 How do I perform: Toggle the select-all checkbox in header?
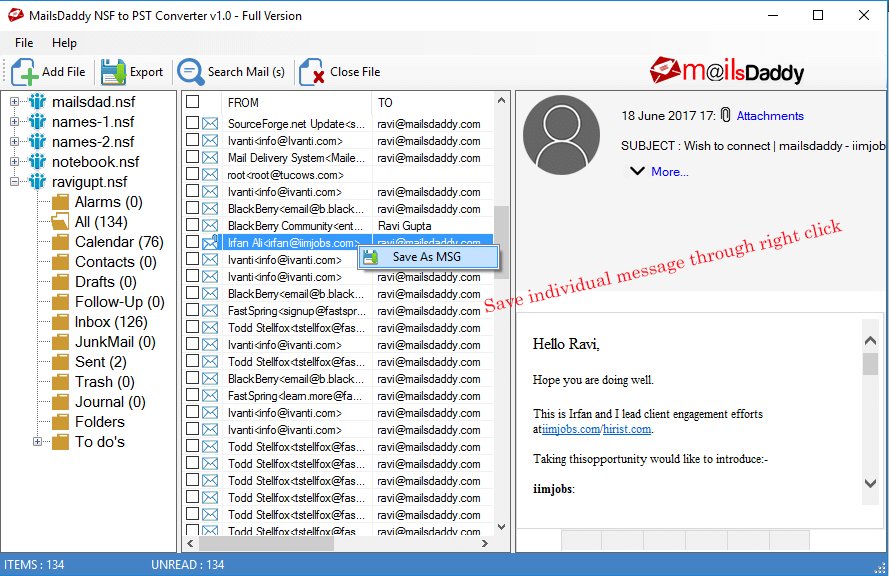pos(193,102)
